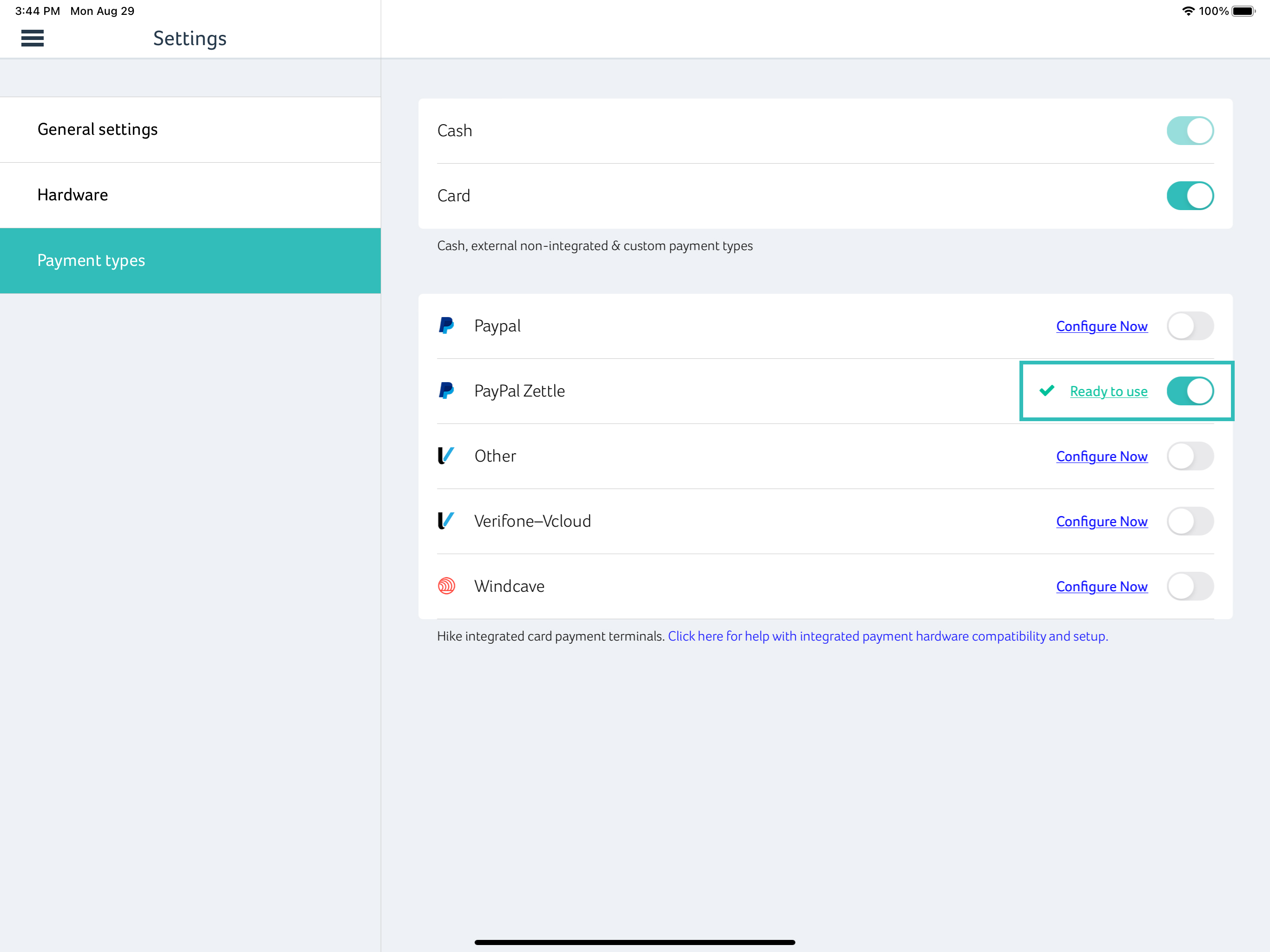Click the Verifone–Vcloud logo icon
Viewport: 1270px width, 952px height.
(x=446, y=521)
